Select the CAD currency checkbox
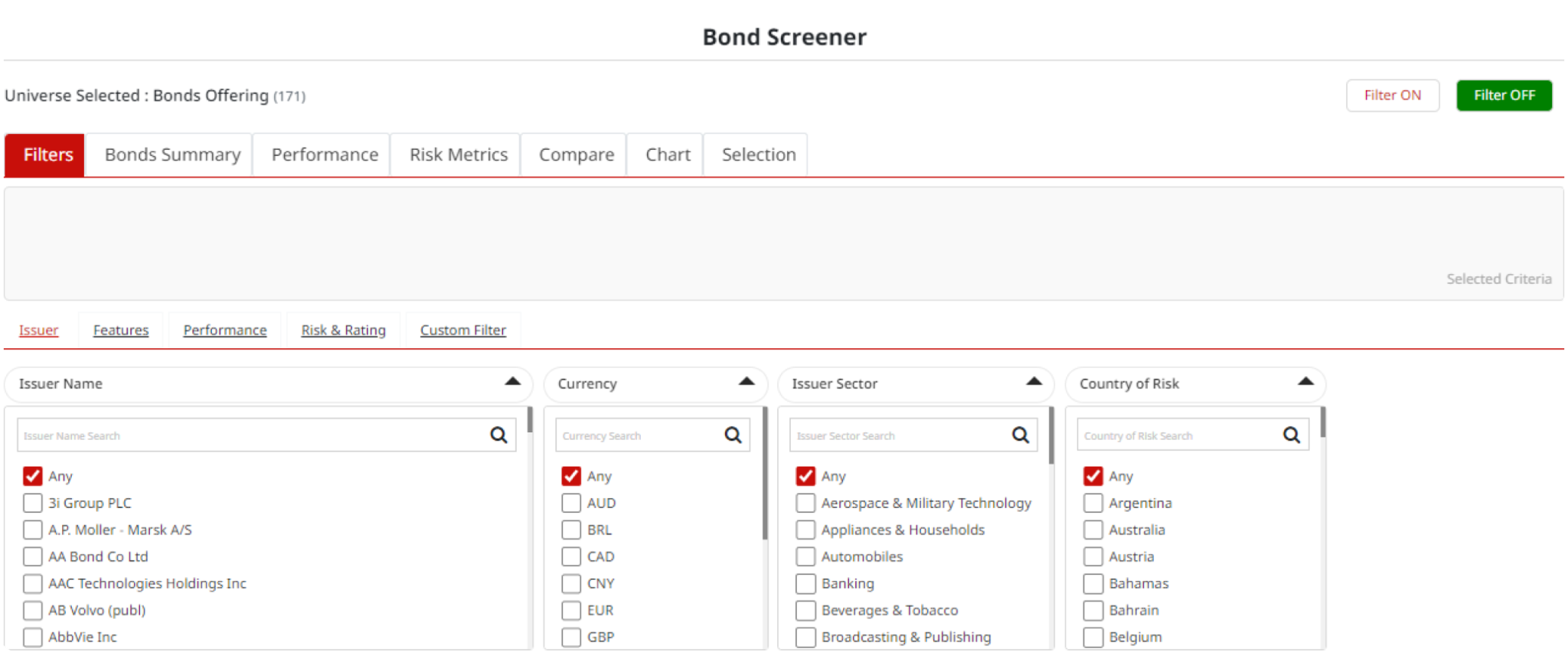The width and height of the screenshot is (1568, 652). tap(571, 556)
